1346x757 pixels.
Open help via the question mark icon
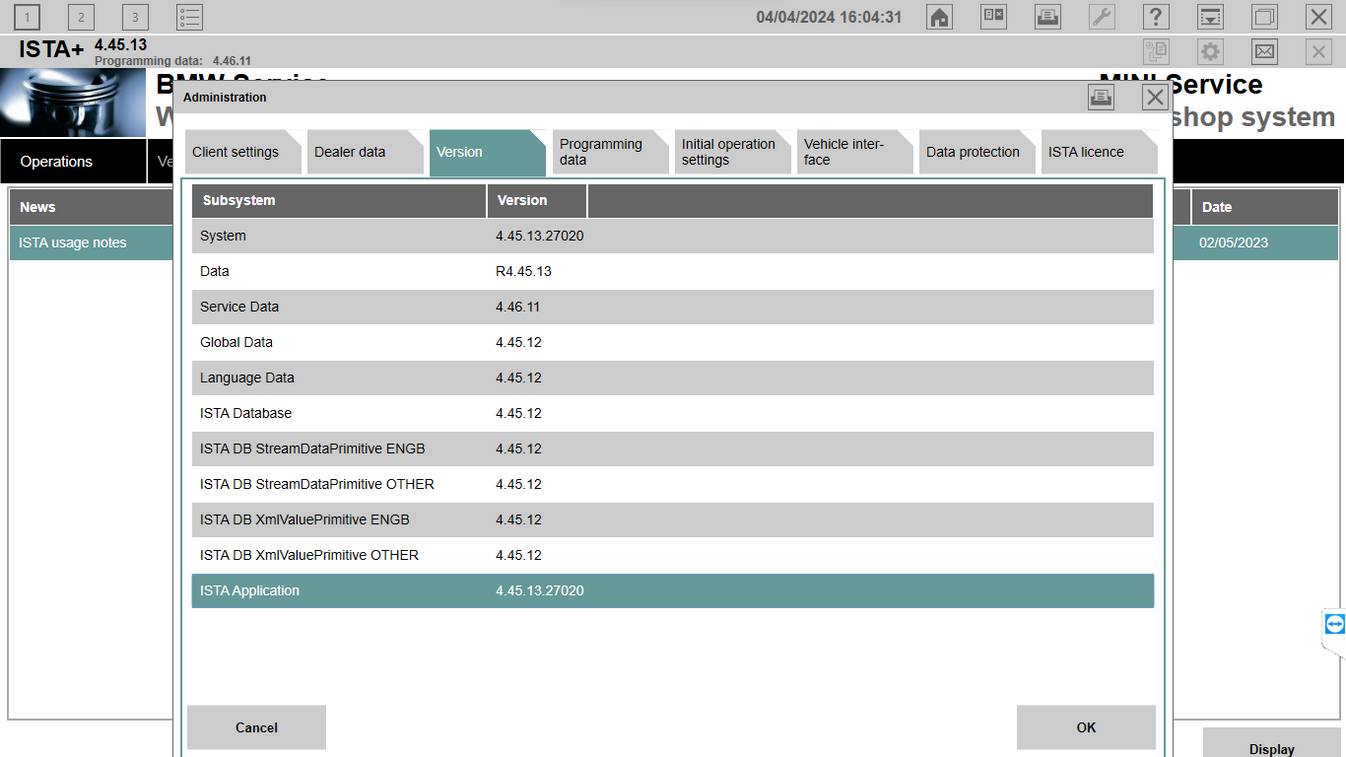1155,16
